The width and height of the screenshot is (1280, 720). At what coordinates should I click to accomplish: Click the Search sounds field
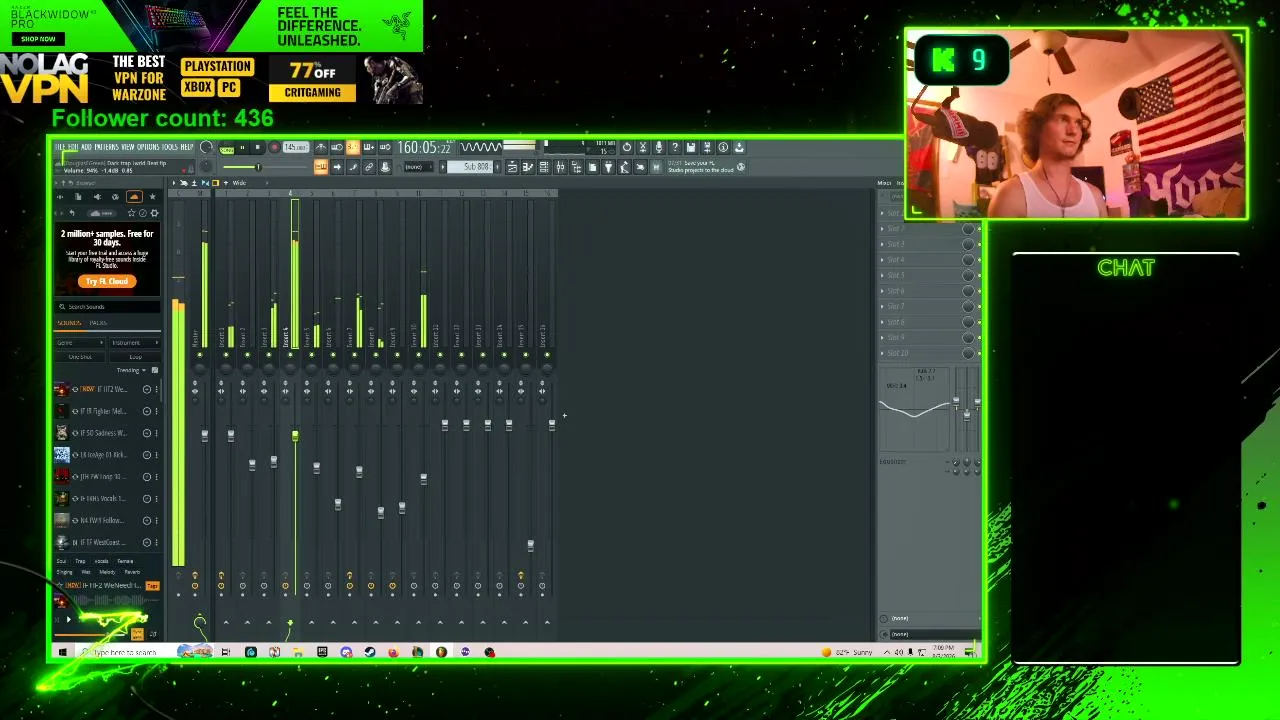coord(108,307)
